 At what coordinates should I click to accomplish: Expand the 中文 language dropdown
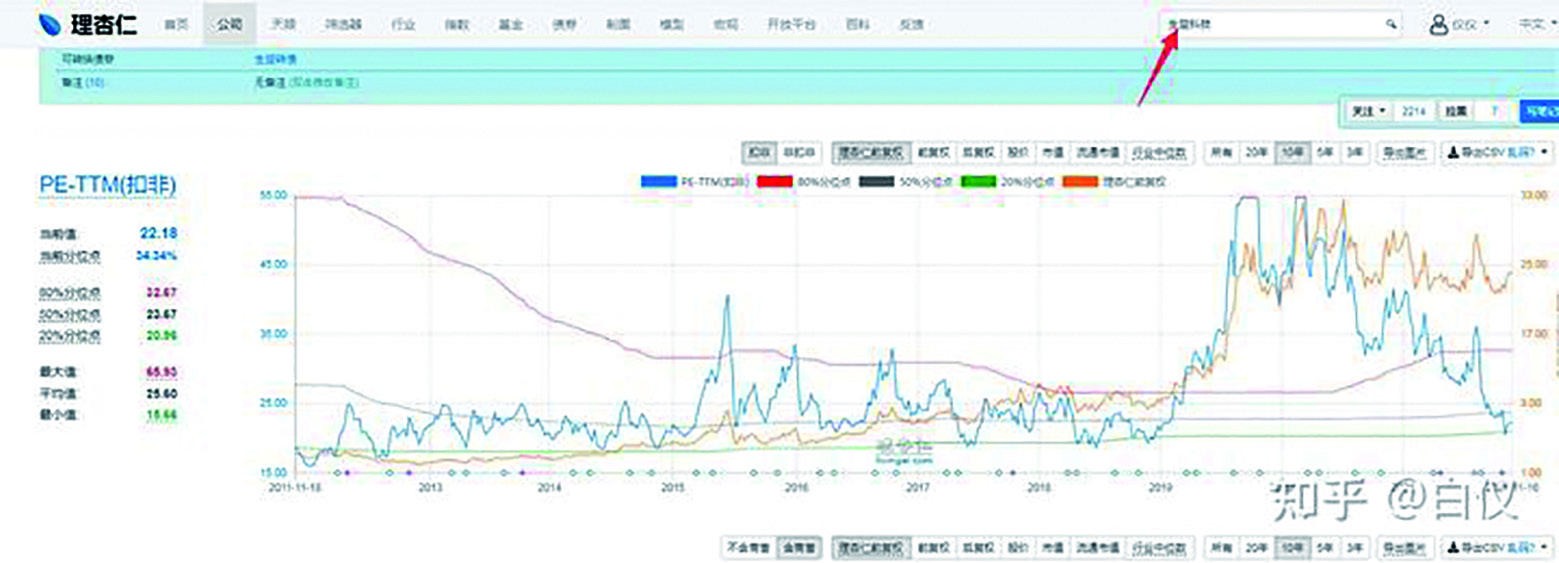coord(1537,24)
